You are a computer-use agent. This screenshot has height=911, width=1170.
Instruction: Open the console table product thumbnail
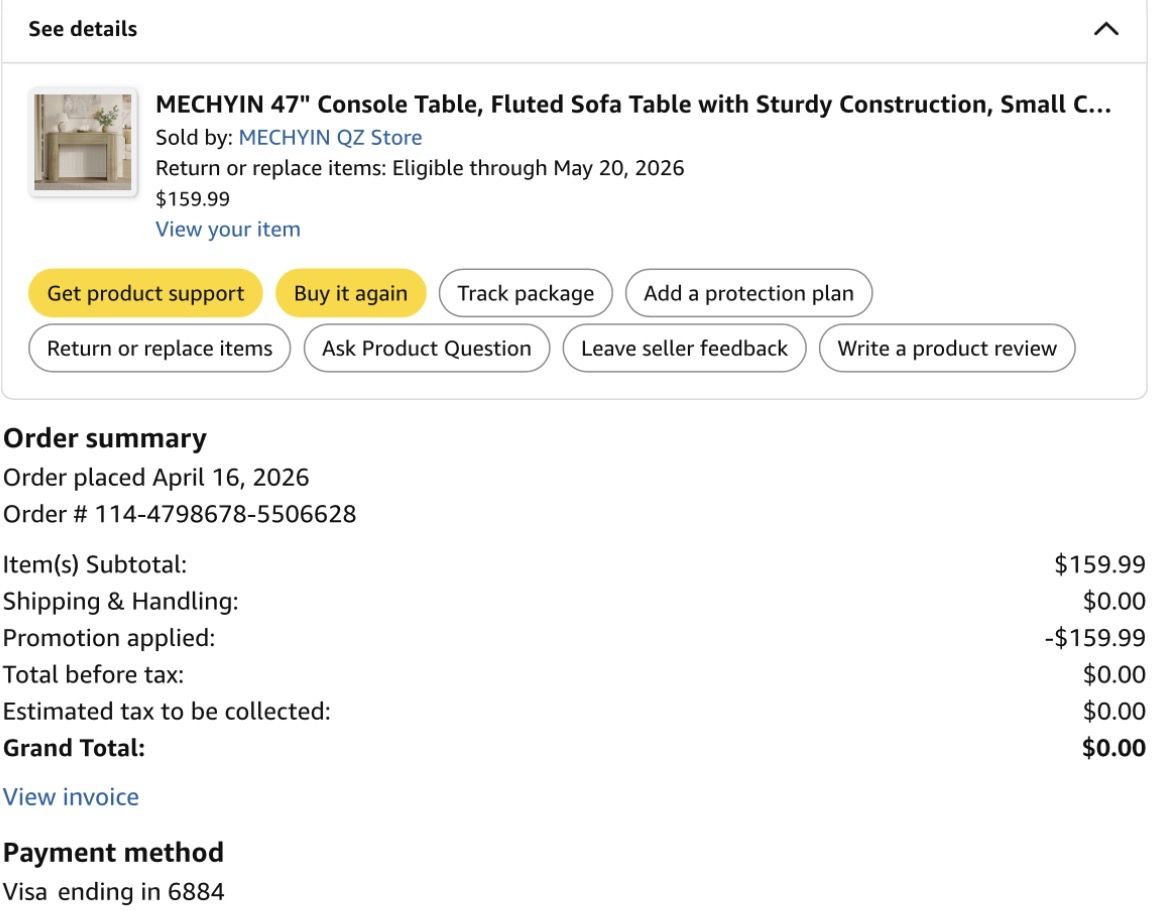click(x=83, y=142)
